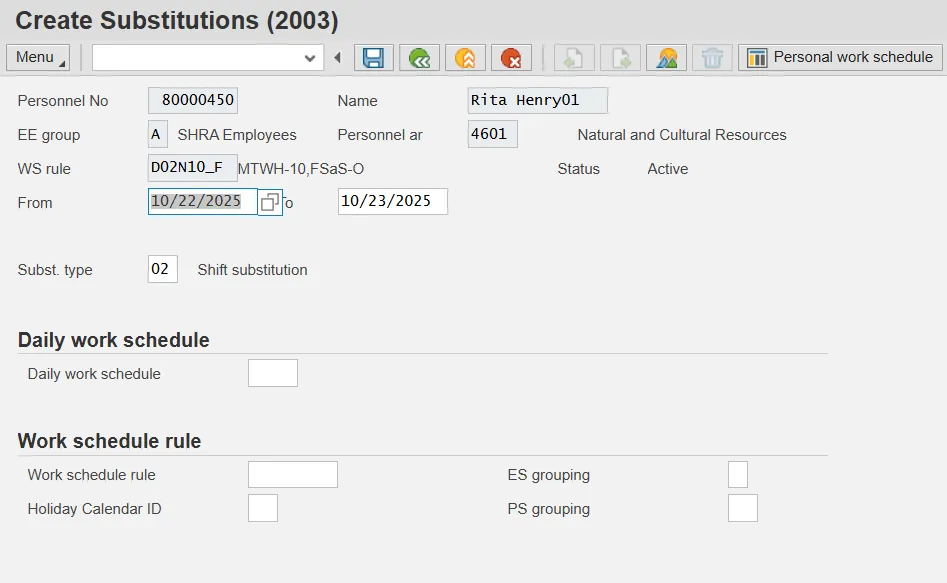Click the trash delete icon
The height and width of the screenshot is (583, 947).
(x=712, y=58)
